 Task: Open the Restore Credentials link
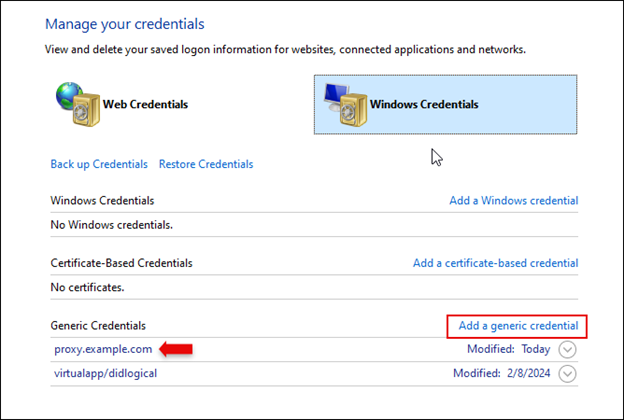pyautogui.click(x=206, y=164)
